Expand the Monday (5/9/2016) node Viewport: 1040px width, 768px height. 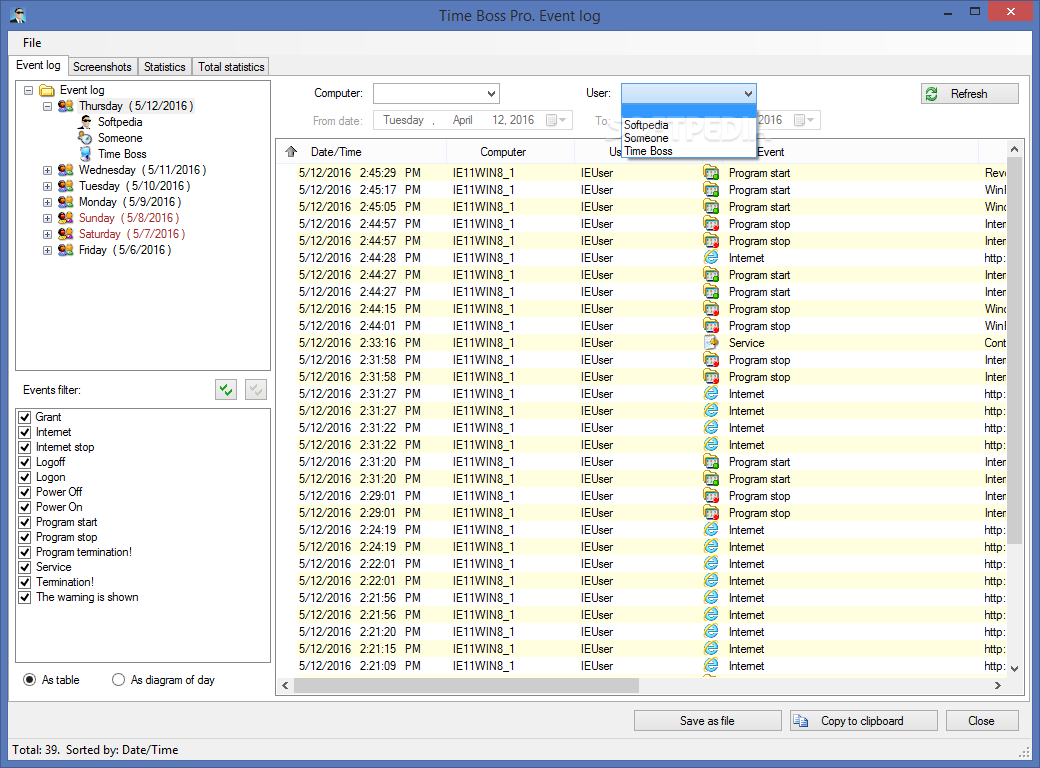point(47,202)
